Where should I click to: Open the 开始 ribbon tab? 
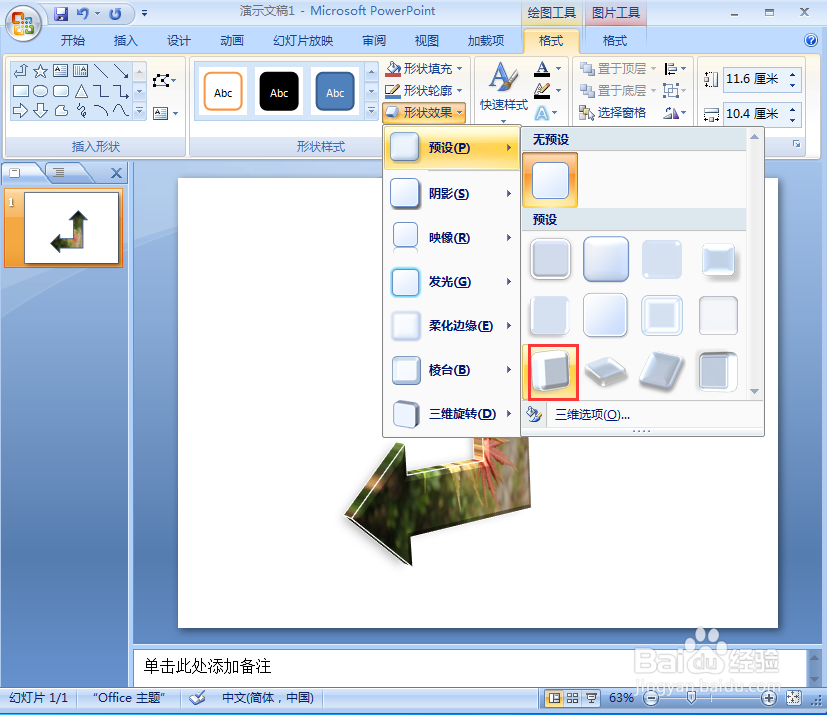pyautogui.click(x=73, y=41)
